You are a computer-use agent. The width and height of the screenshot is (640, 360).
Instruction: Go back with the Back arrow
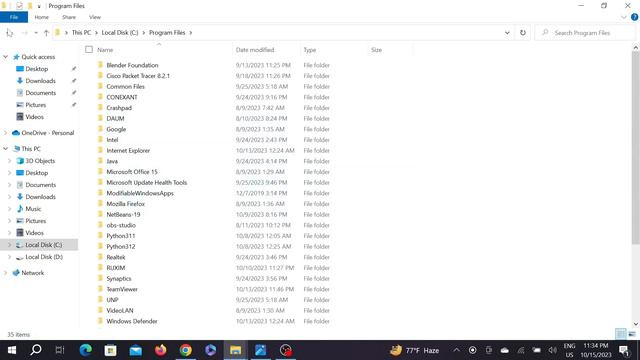click(10, 33)
